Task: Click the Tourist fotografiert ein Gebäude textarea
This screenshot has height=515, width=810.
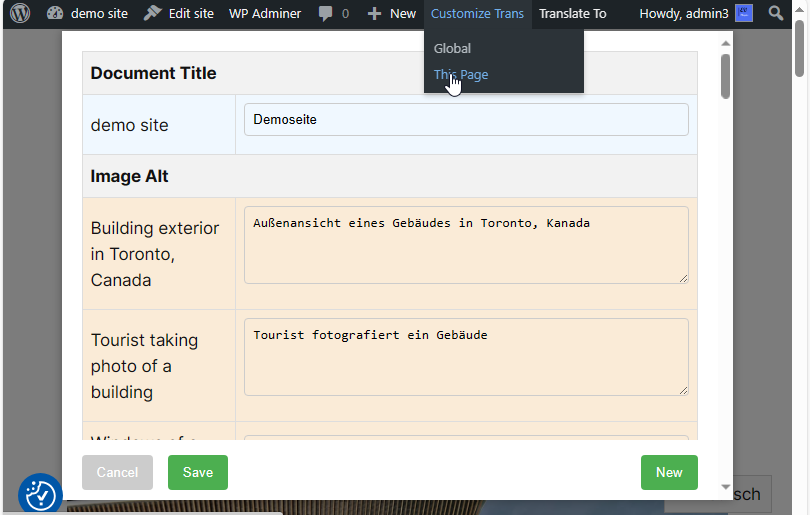Action: (x=466, y=356)
